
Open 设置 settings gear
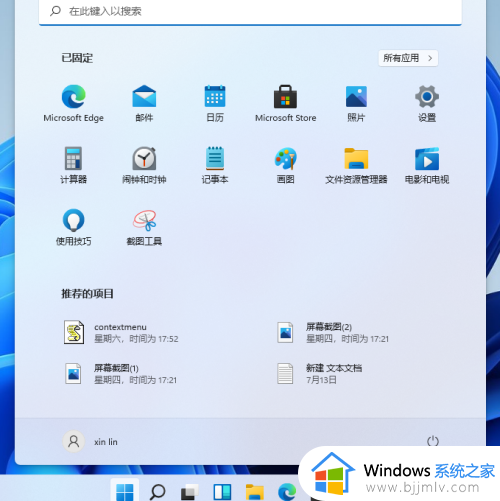coord(427,103)
